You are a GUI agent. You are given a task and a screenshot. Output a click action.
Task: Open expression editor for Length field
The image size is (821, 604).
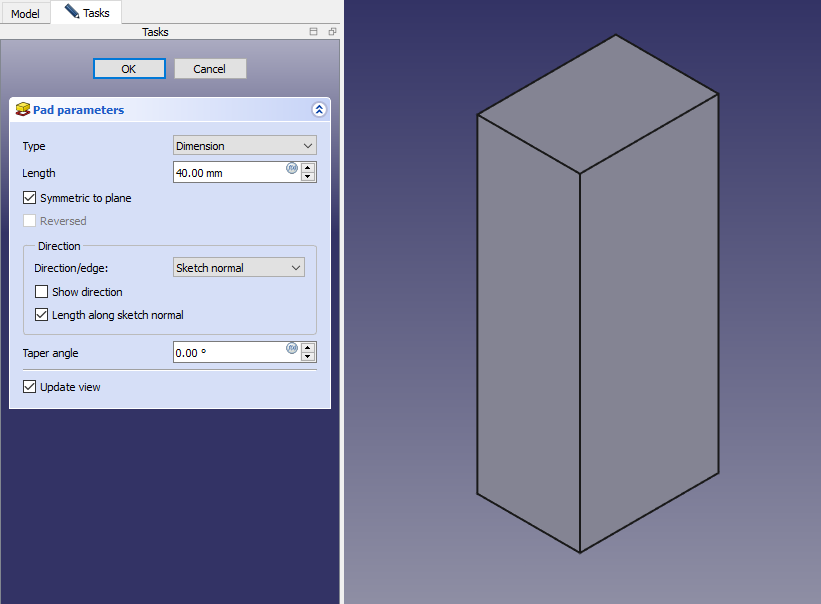[292, 168]
